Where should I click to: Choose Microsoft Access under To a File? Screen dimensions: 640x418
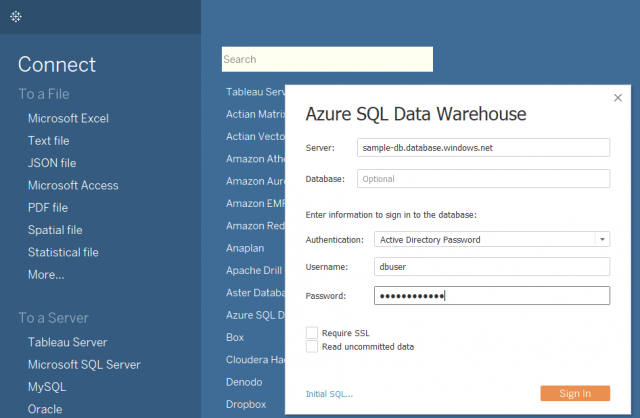[x=73, y=185]
